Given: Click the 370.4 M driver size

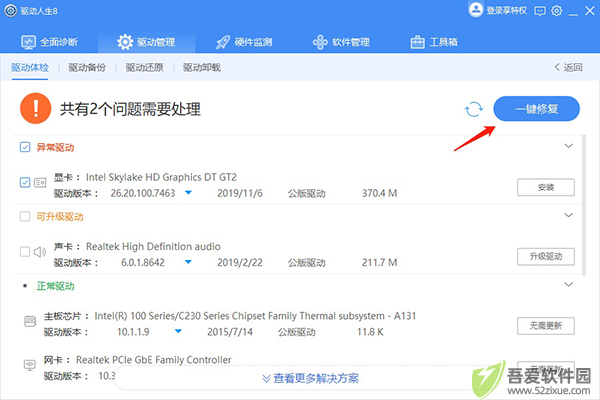Looking at the screenshot, I should click(380, 193).
